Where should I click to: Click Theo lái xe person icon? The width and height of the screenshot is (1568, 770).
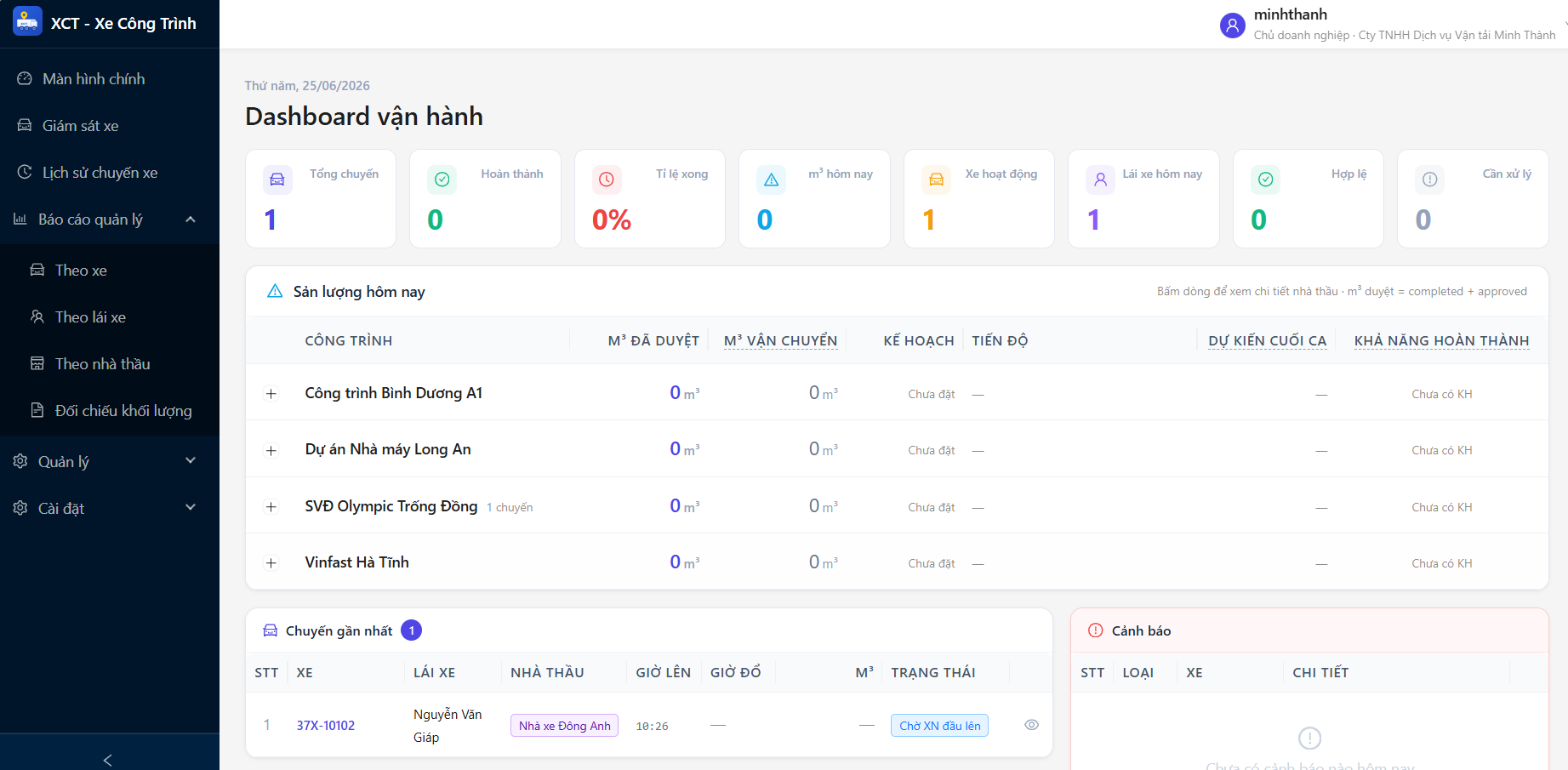[x=37, y=317]
